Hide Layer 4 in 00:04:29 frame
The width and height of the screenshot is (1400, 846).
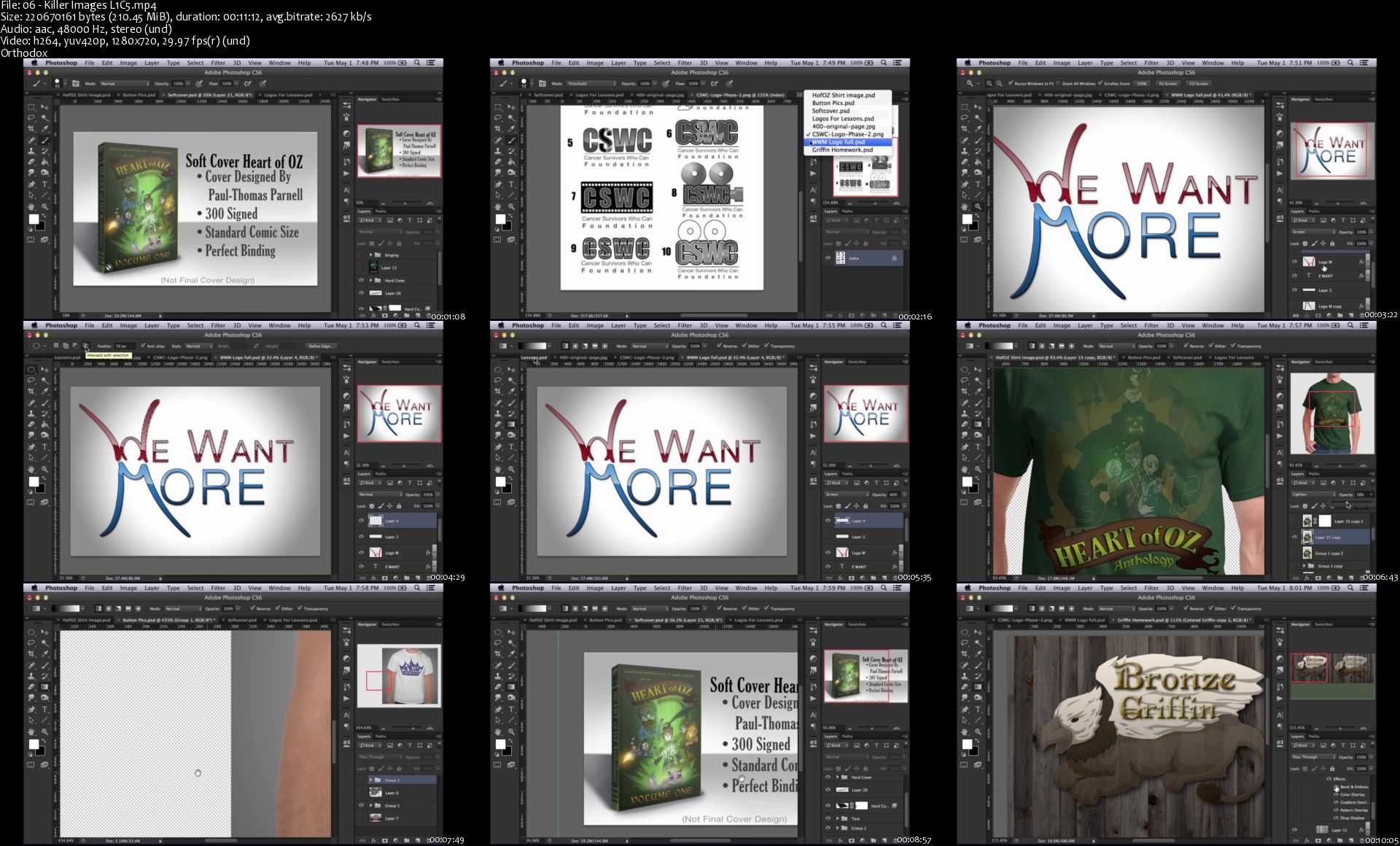361,521
